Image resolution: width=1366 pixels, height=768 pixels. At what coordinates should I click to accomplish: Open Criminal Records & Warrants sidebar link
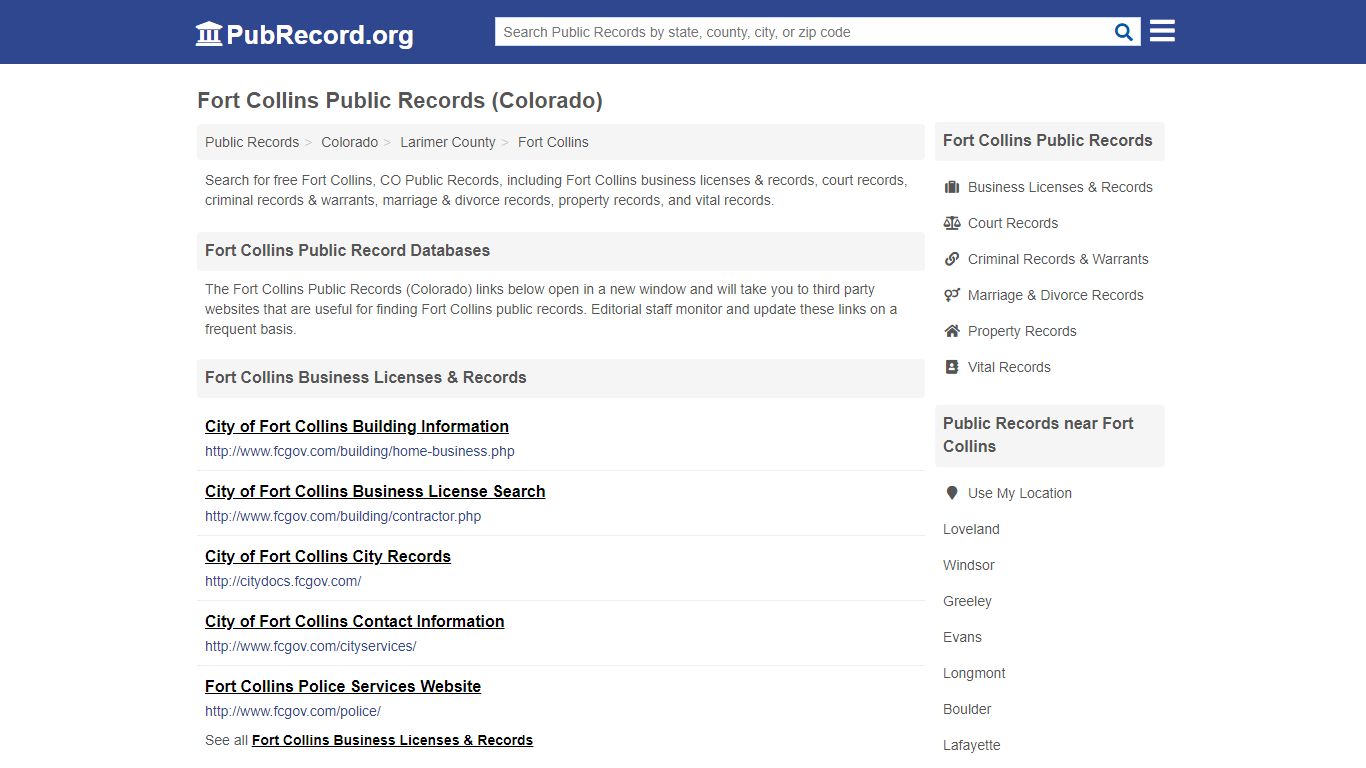click(1058, 259)
